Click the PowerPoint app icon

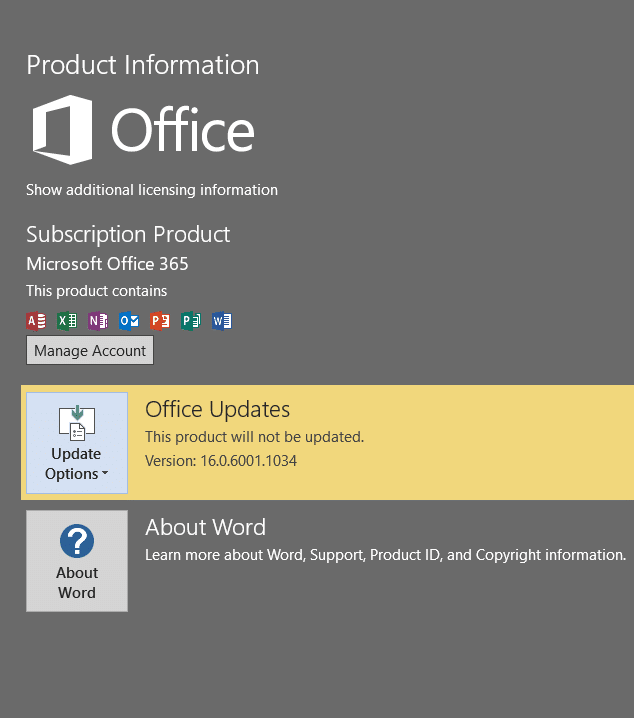click(160, 321)
